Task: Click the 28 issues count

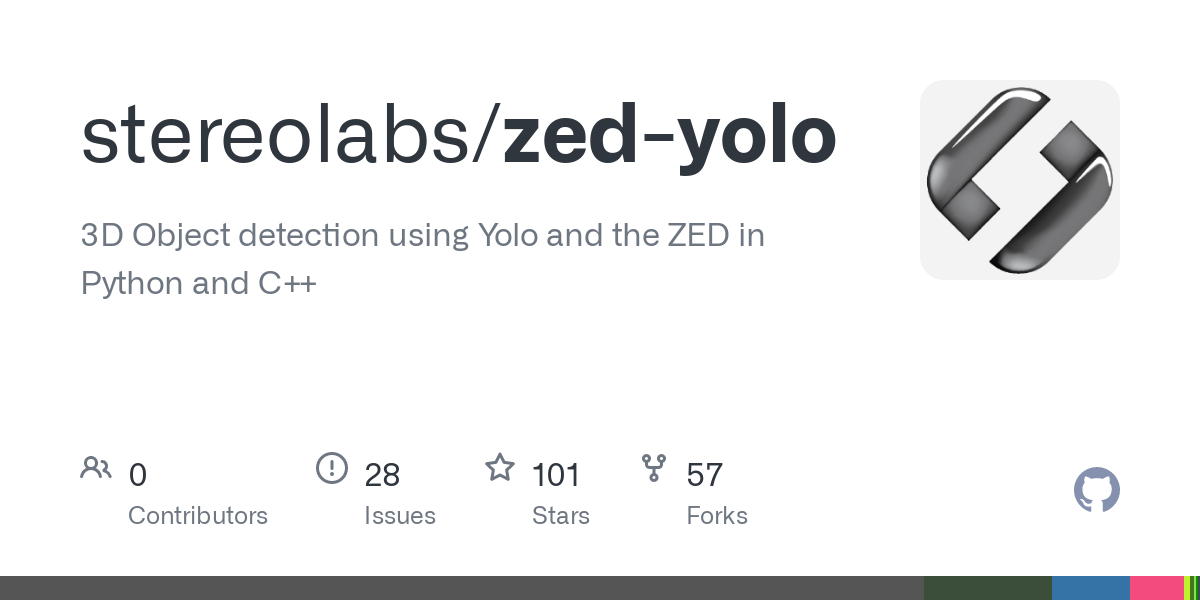Action: (382, 475)
